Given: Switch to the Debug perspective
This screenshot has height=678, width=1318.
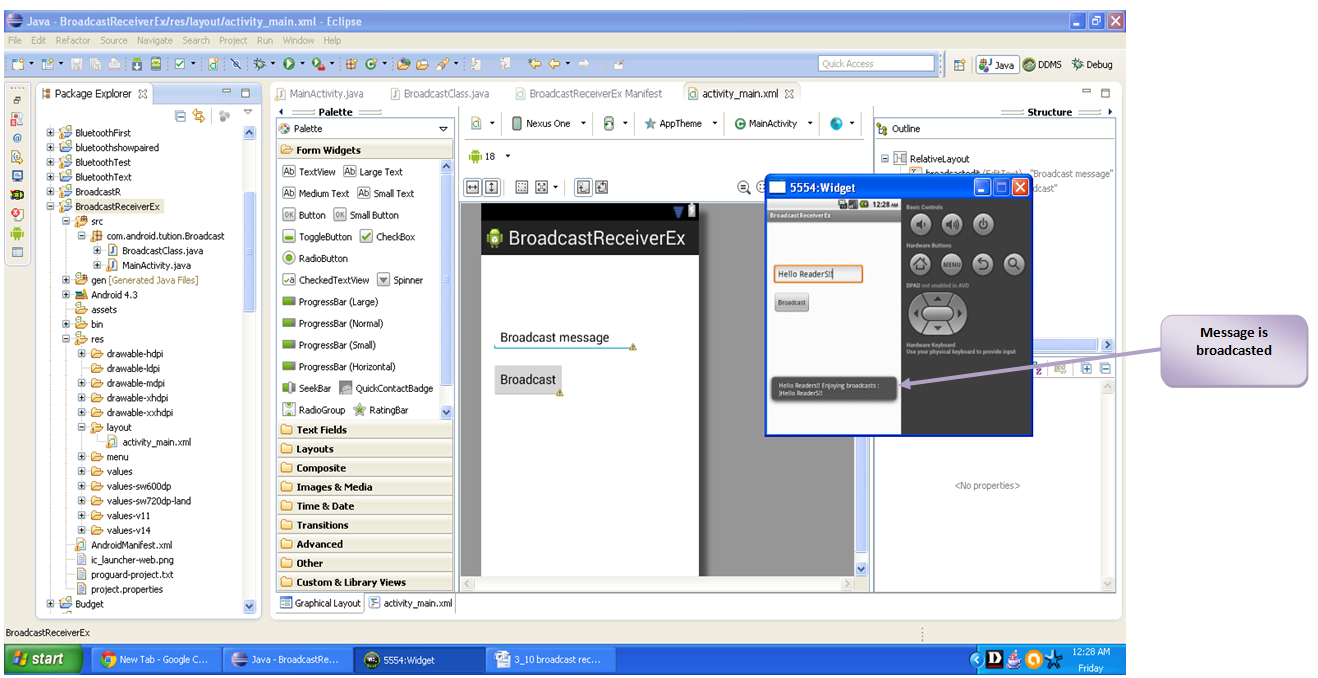Looking at the screenshot, I should coord(1092,64).
